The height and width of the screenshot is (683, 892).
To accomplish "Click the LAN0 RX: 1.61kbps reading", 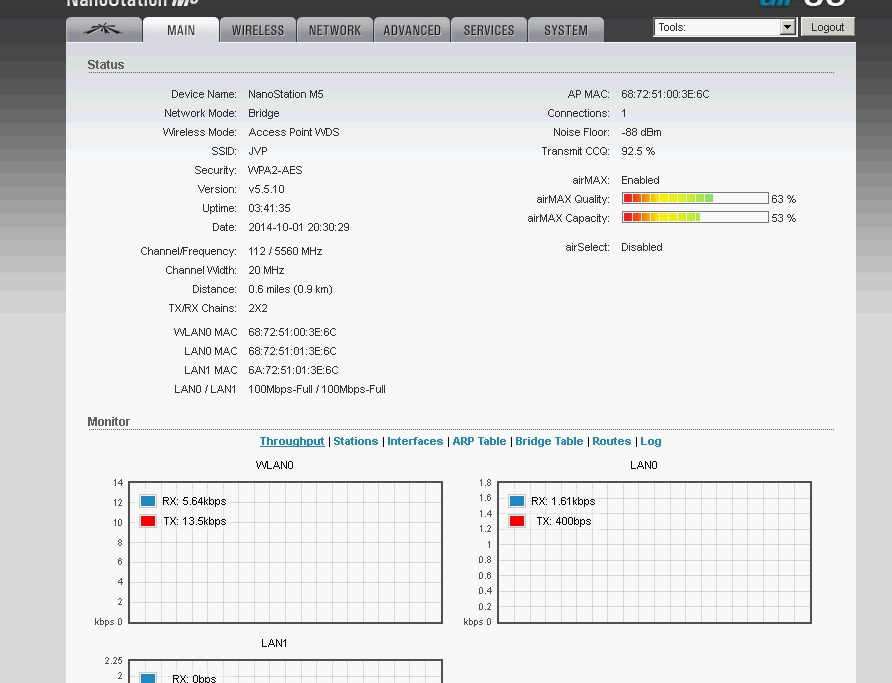I will (x=563, y=501).
